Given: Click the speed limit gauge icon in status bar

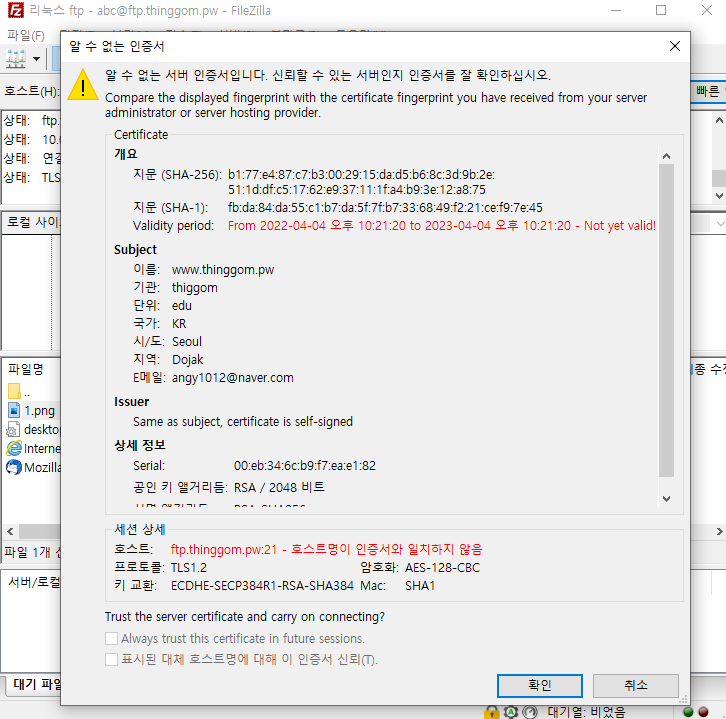Looking at the screenshot, I should (530, 712).
